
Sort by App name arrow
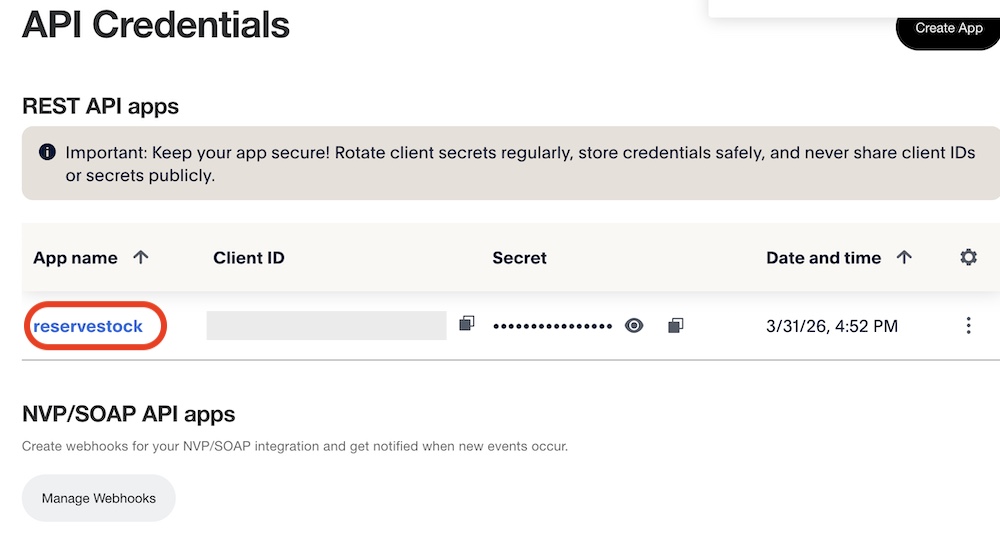click(x=141, y=257)
